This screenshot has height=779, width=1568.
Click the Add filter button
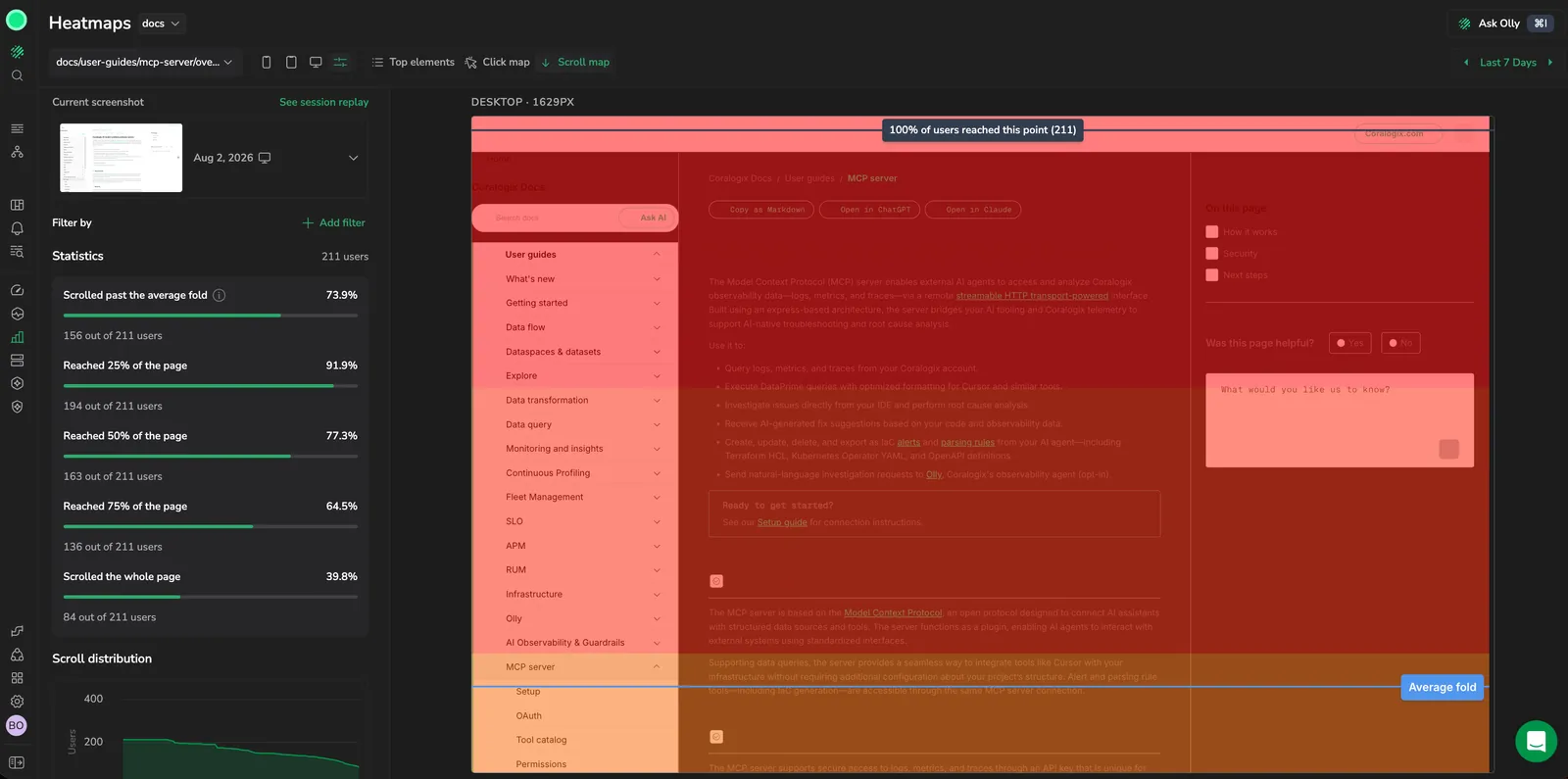tap(333, 222)
